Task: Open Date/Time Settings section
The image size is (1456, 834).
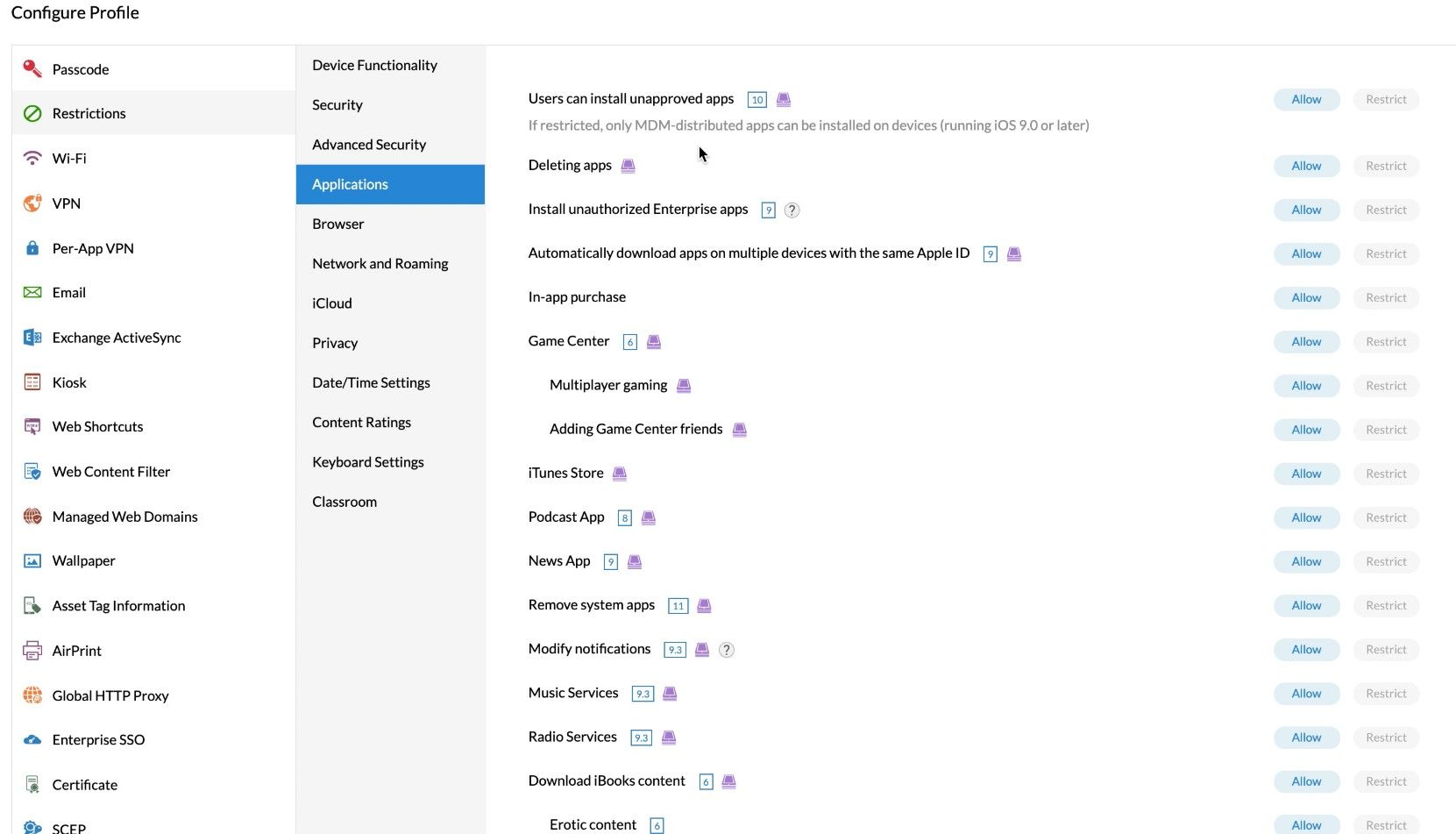Action: 391,382
